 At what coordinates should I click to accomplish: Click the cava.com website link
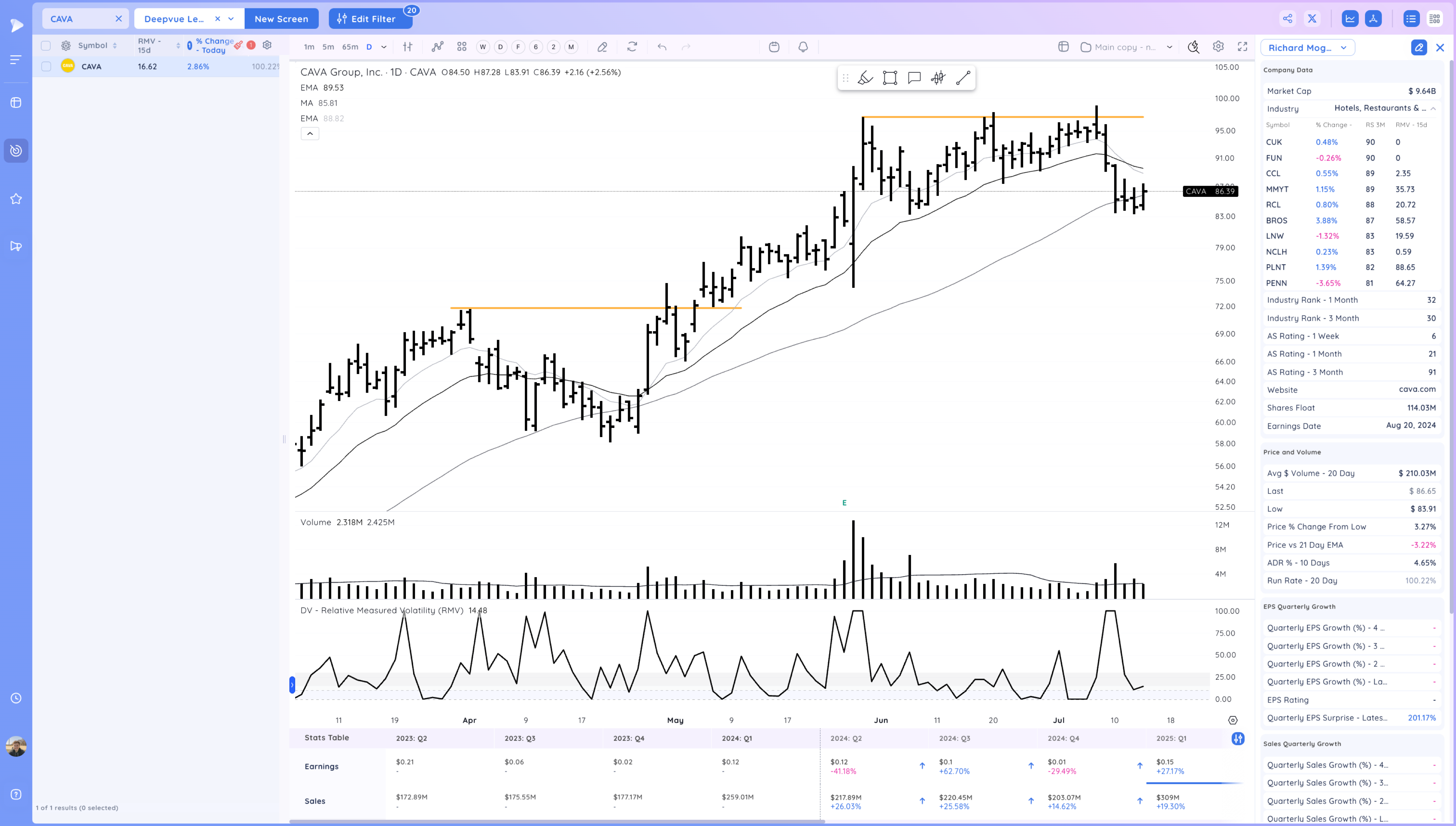1417,389
